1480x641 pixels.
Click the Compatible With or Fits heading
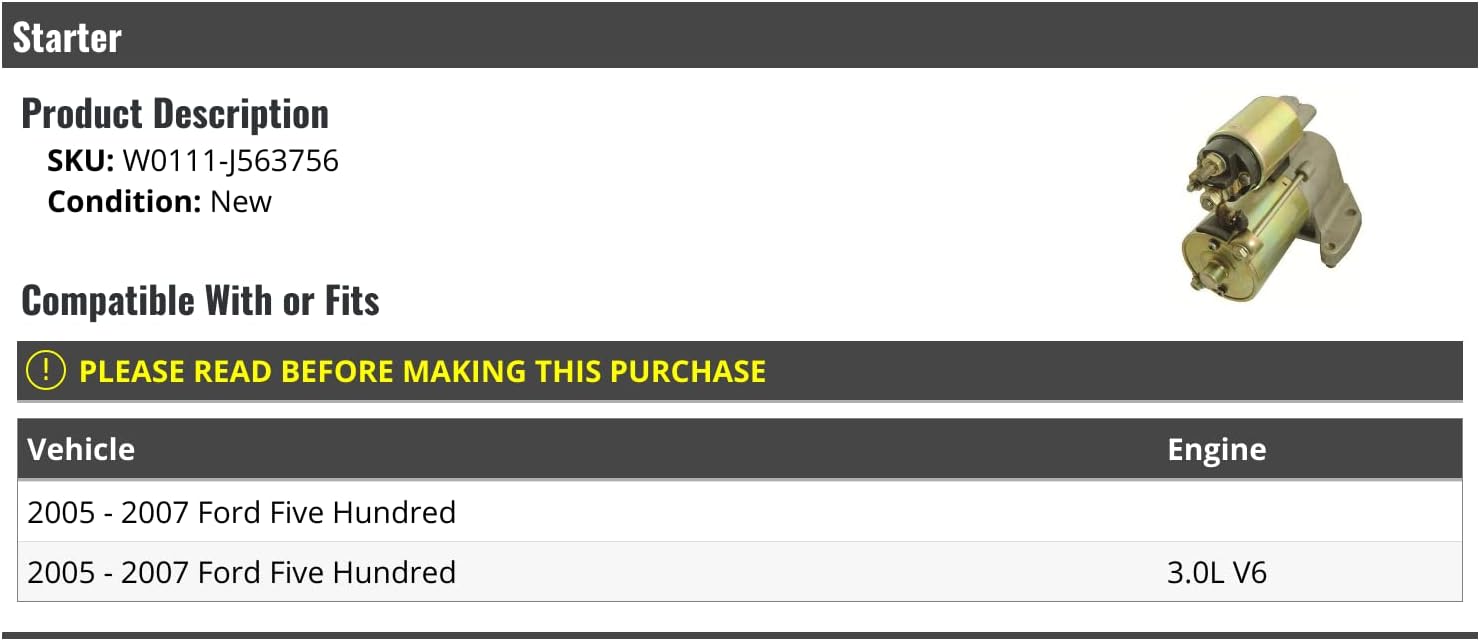pyautogui.click(x=200, y=300)
